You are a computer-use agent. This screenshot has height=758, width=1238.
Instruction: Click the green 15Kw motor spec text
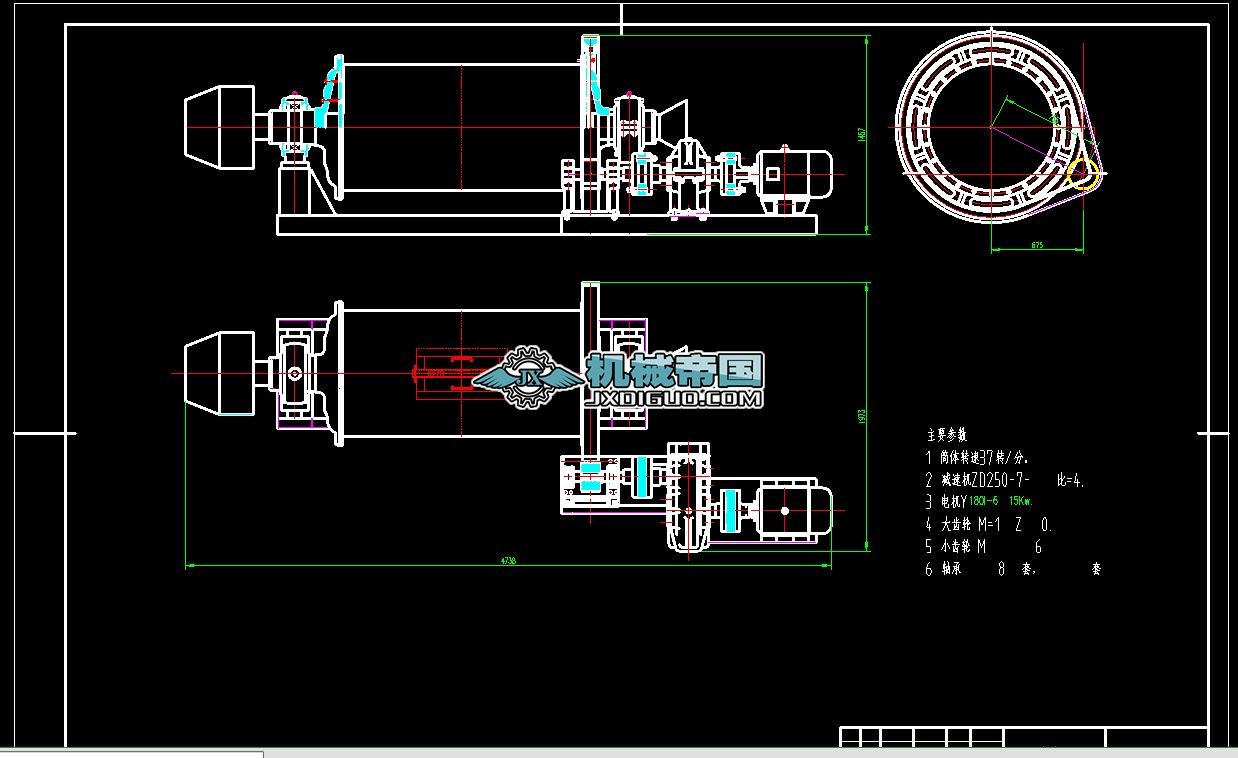coord(1020,502)
